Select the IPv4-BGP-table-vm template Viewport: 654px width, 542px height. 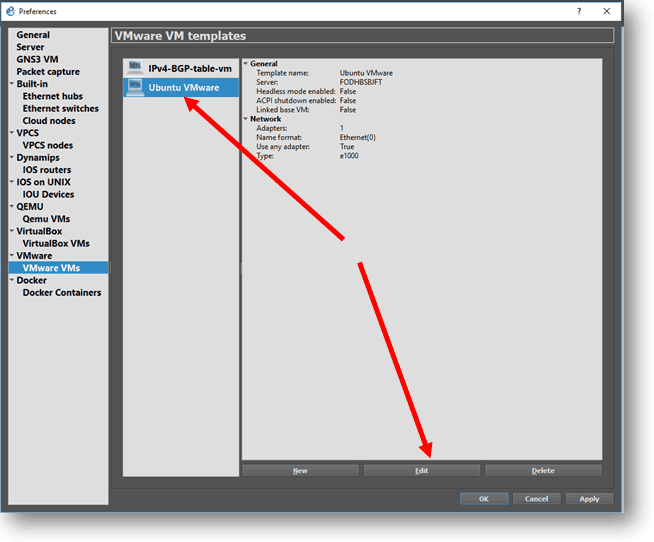[x=181, y=68]
